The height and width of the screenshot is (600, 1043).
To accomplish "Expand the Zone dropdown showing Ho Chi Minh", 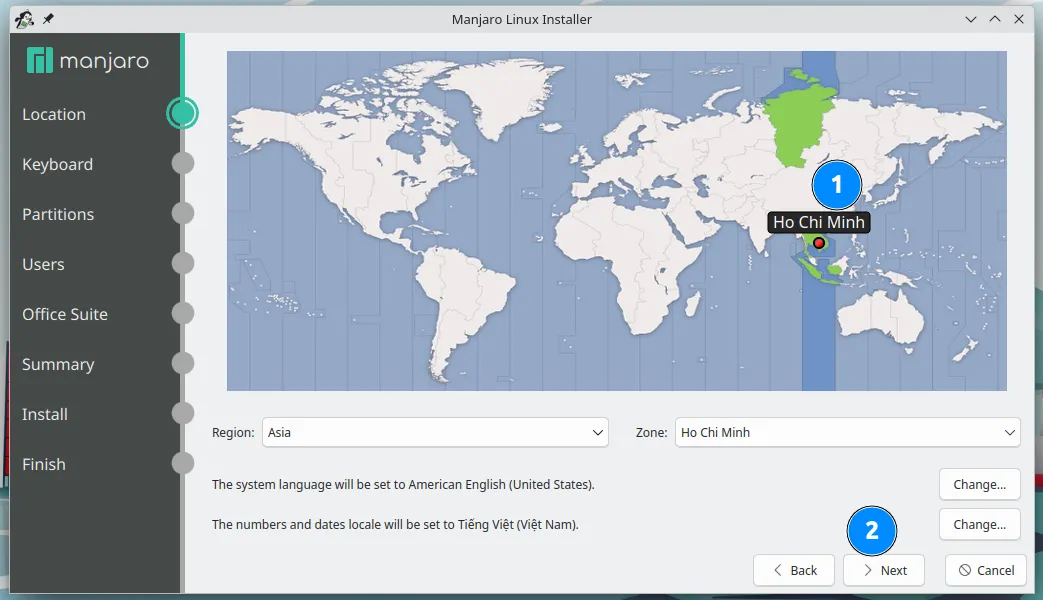I will pyautogui.click(x=847, y=432).
